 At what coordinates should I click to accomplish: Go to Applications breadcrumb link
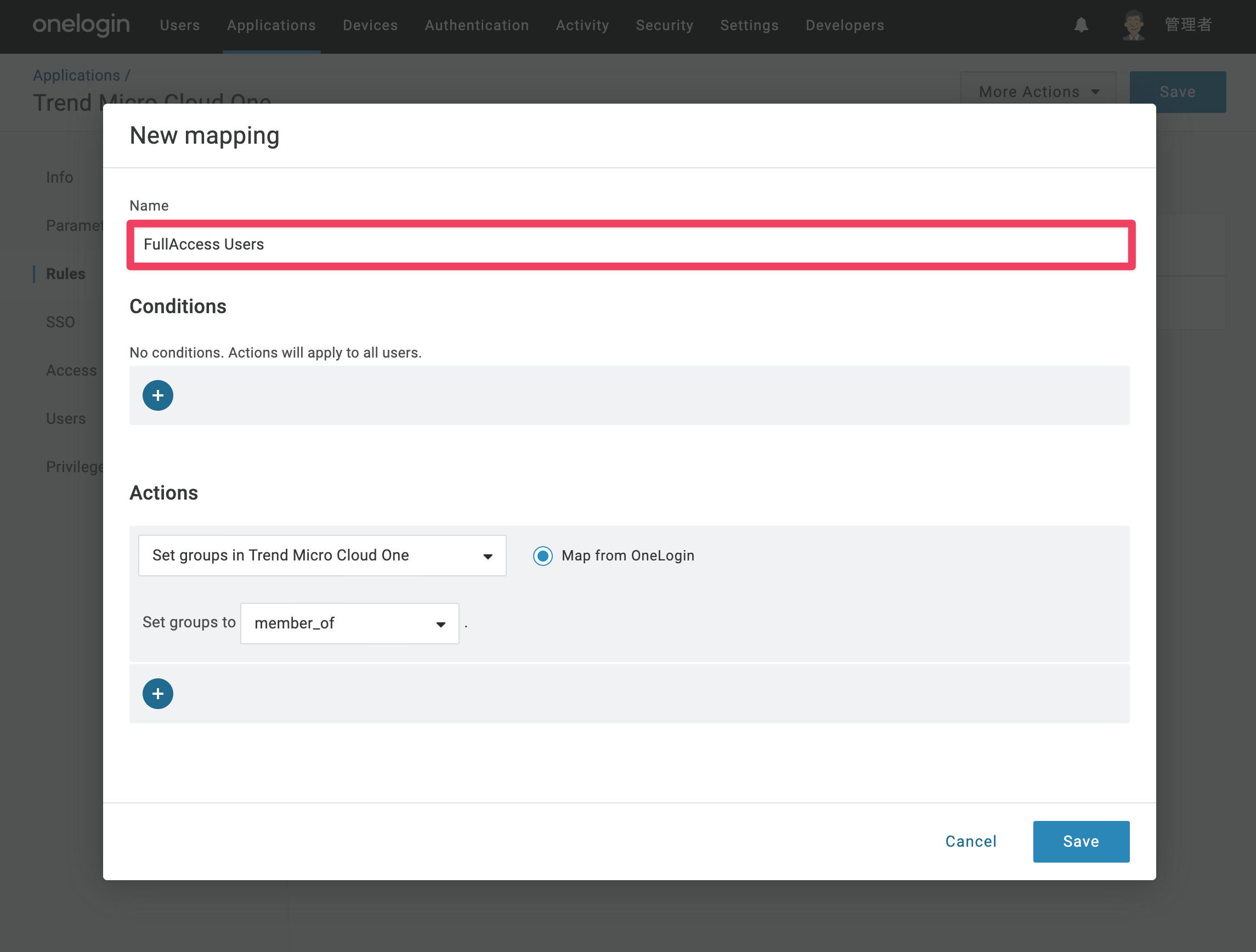[x=77, y=75]
